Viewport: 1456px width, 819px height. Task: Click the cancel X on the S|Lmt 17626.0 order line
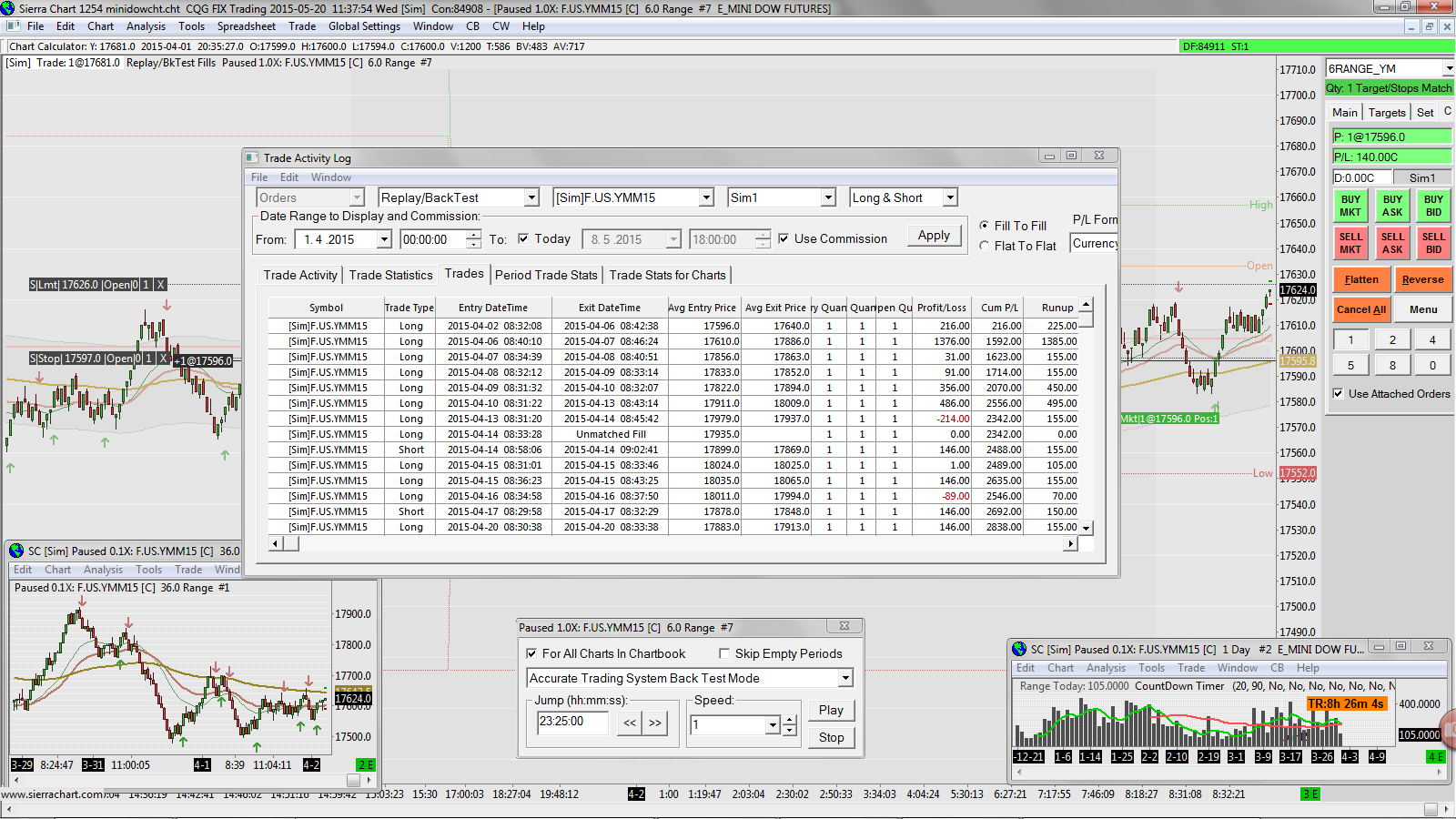point(161,285)
